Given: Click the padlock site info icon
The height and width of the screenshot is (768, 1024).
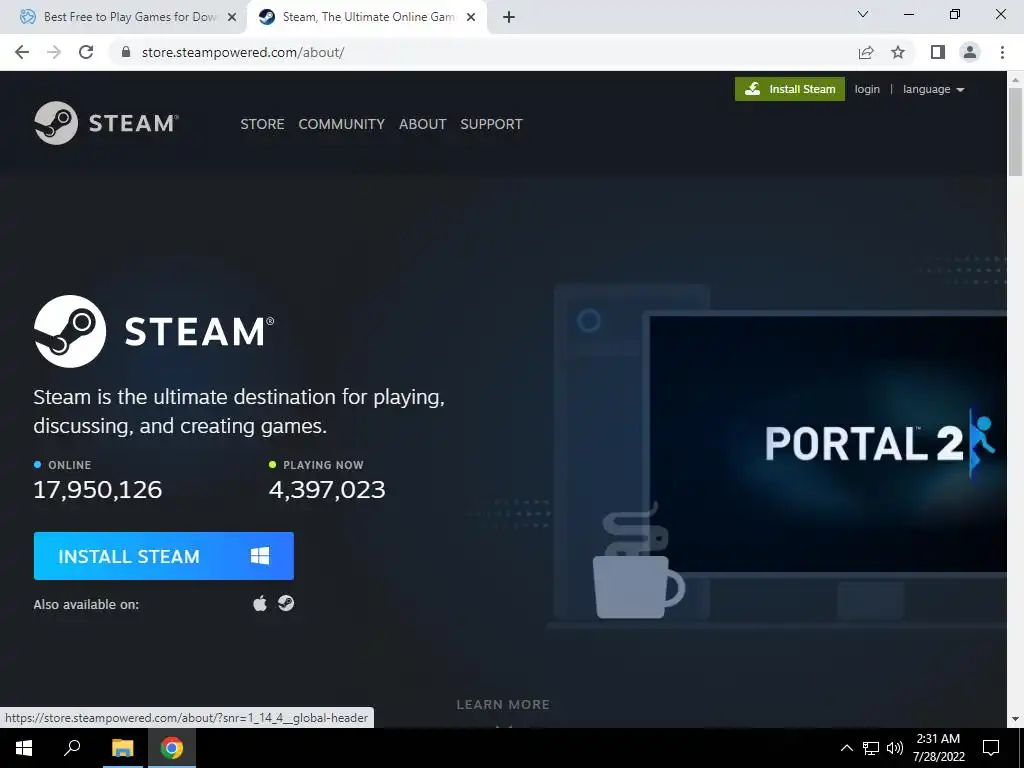Looking at the screenshot, I should click(x=126, y=52).
